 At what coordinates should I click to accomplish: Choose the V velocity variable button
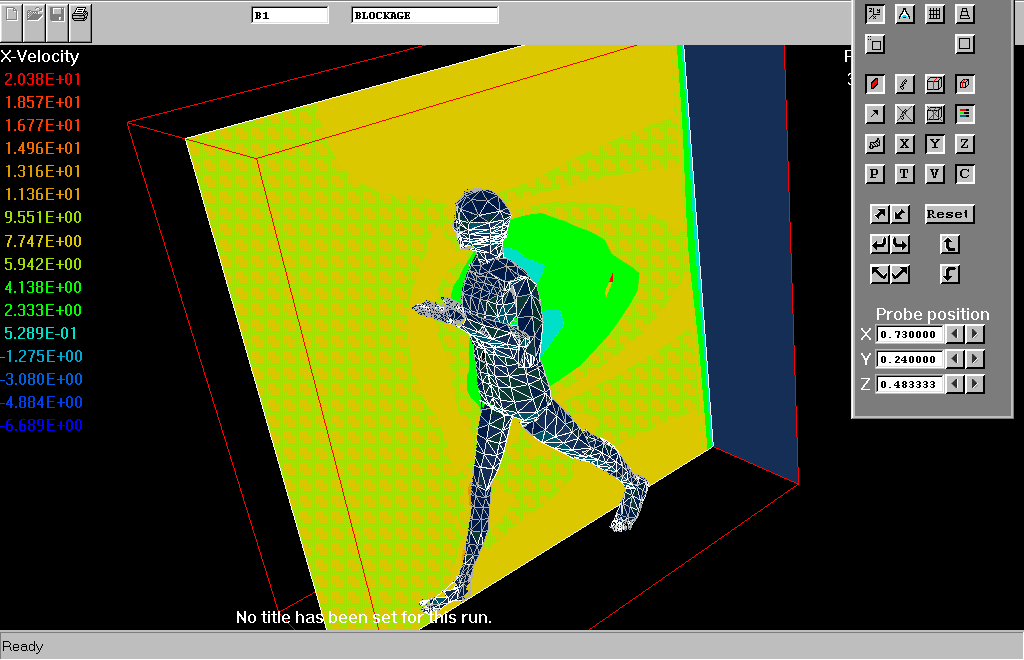[x=935, y=174]
